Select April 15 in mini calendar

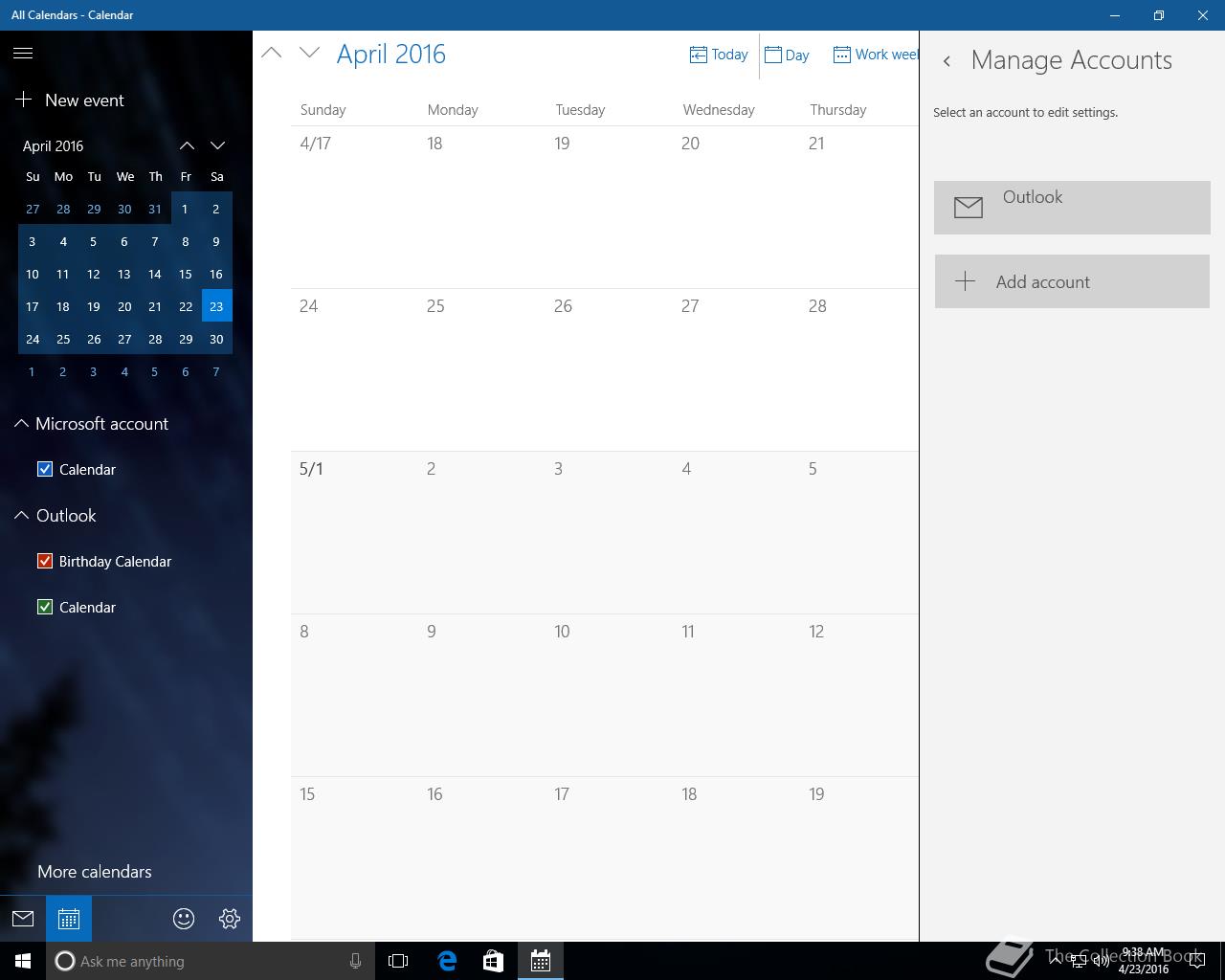click(x=186, y=274)
